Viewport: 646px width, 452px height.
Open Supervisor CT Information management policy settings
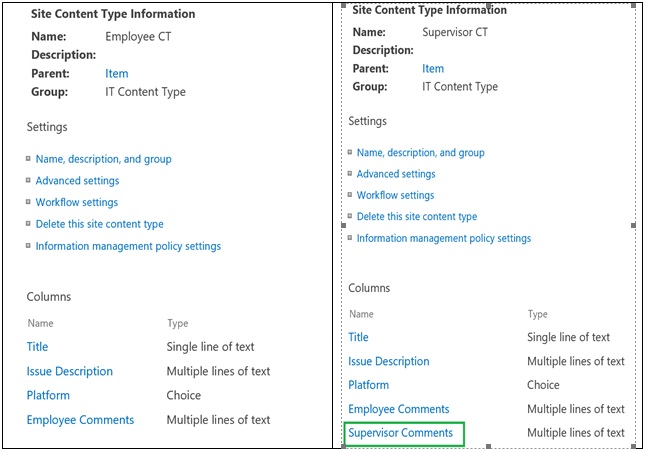pyautogui.click(x=444, y=239)
